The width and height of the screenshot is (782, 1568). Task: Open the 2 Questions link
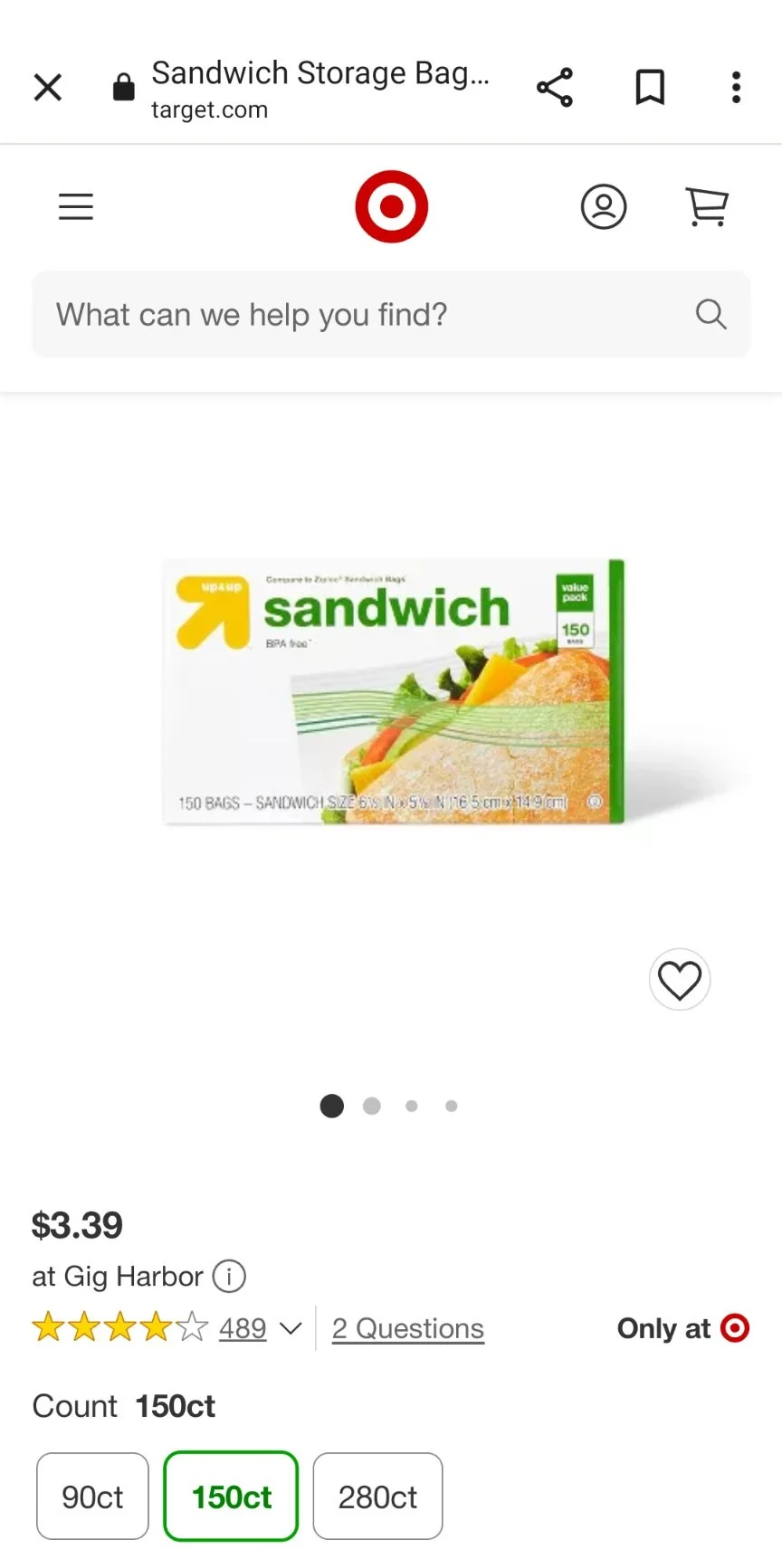point(408,1328)
